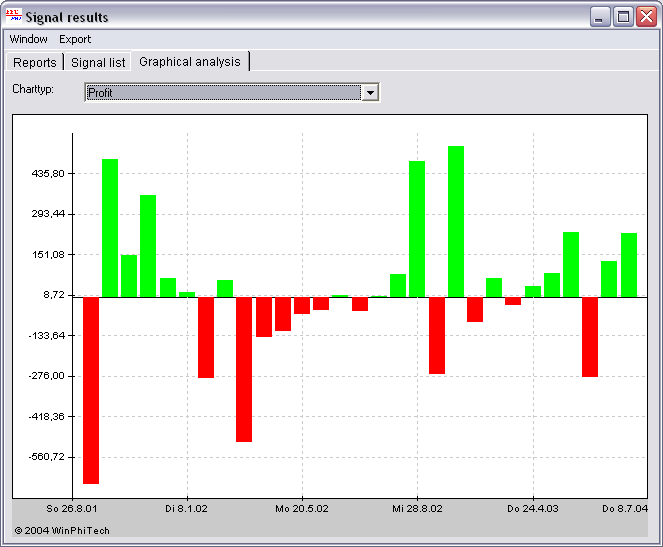This screenshot has width=663, height=547.
Task: Click the Do 24.4.03 date label
Action: (x=533, y=508)
